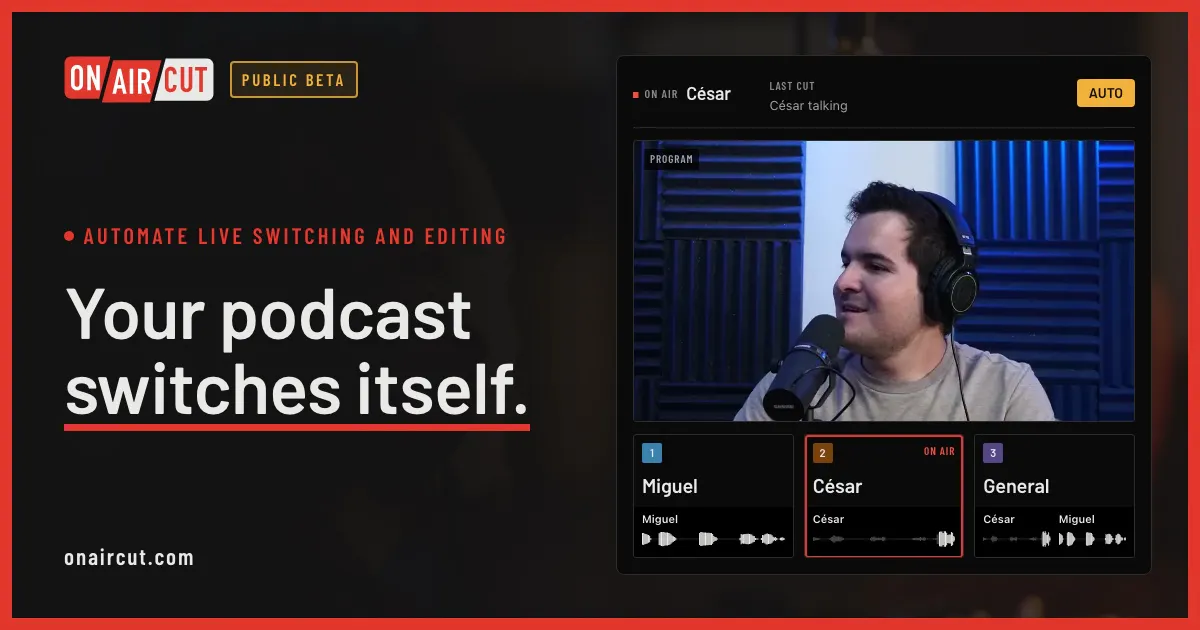Toggle the AUTO switching button
Image resolution: width=1200 pixels, height=630 pixels.
pos(1106,93)
